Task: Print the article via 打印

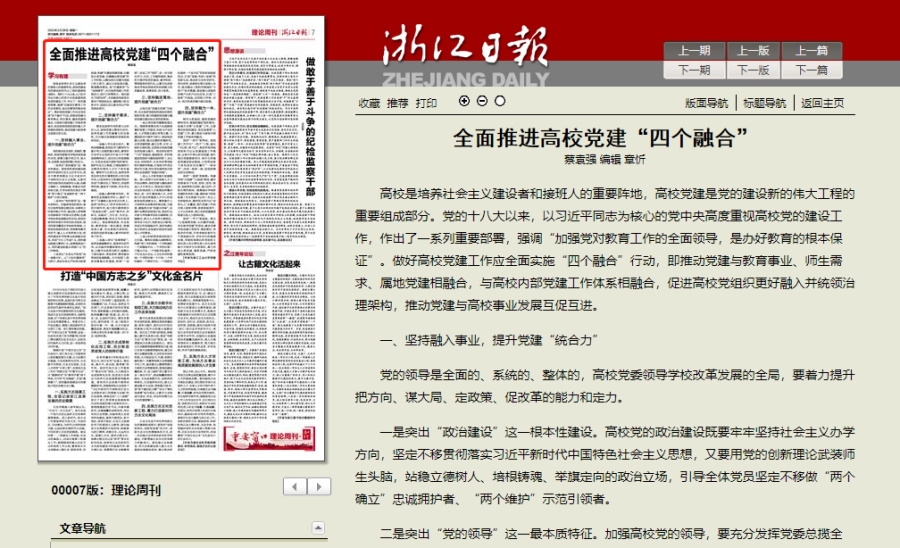Action: [x=426, y=103]
